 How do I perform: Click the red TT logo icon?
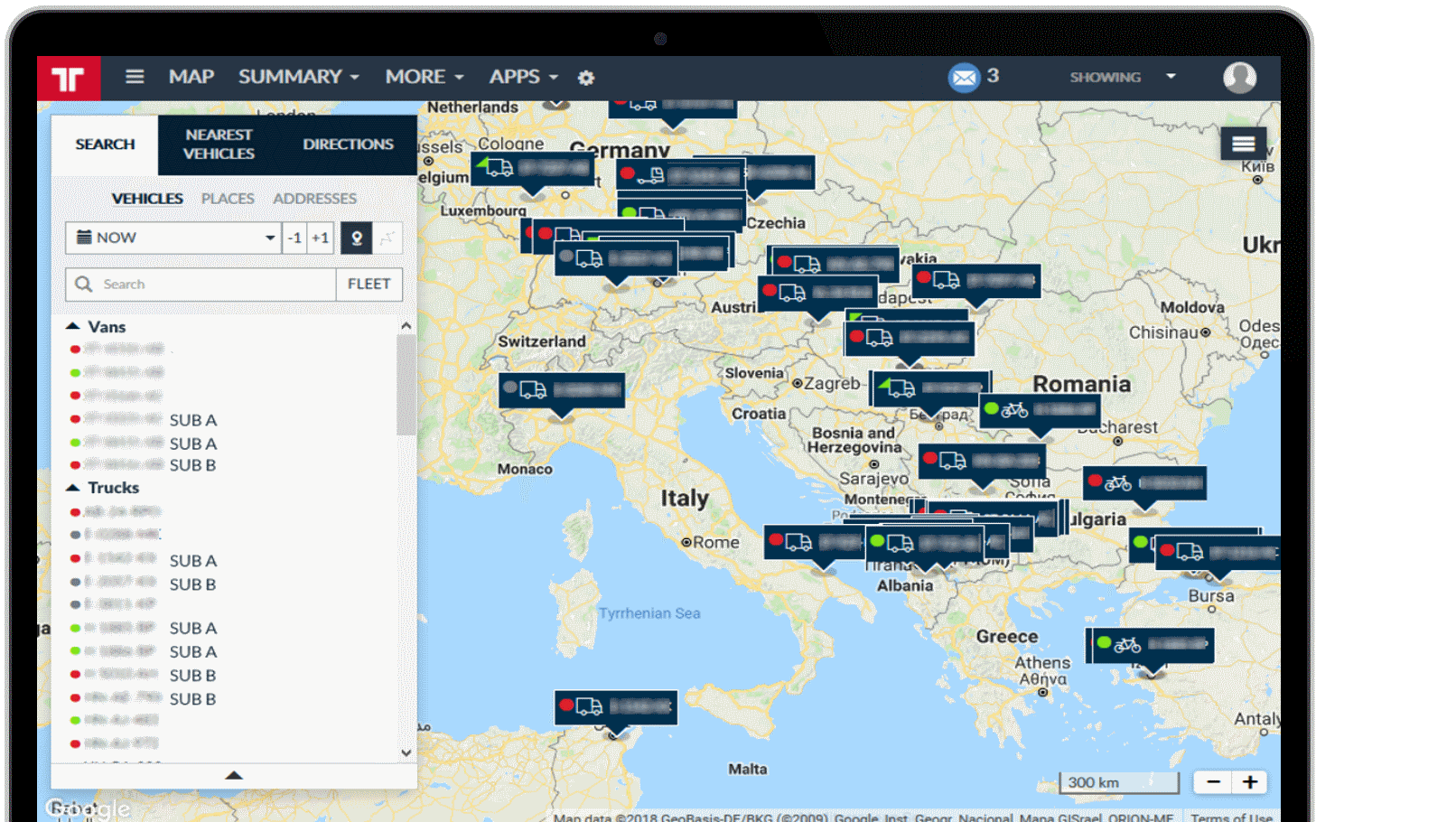pos(69,78)
